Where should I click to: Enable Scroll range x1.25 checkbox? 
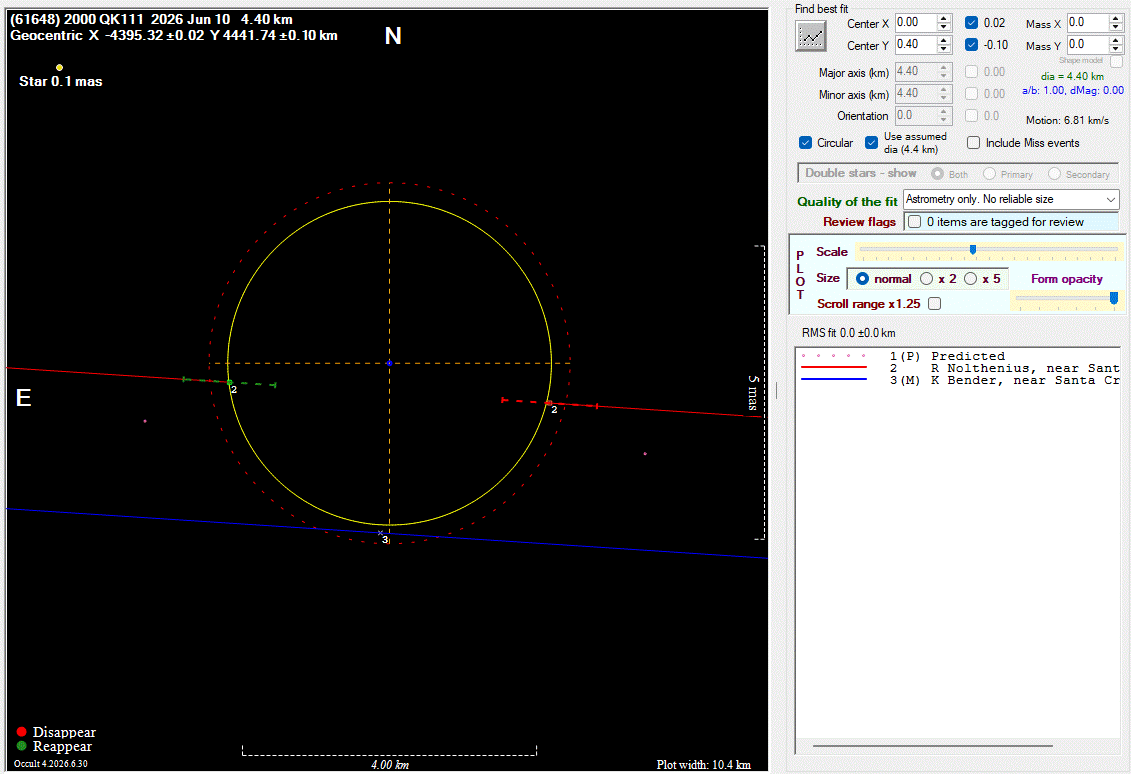tap(935, 304)
